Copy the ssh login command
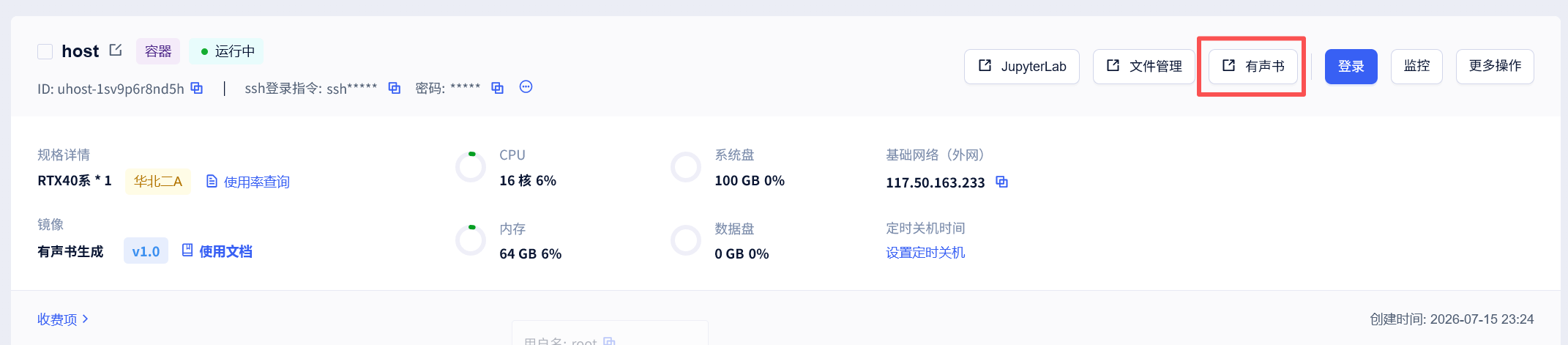 point(395,88)
